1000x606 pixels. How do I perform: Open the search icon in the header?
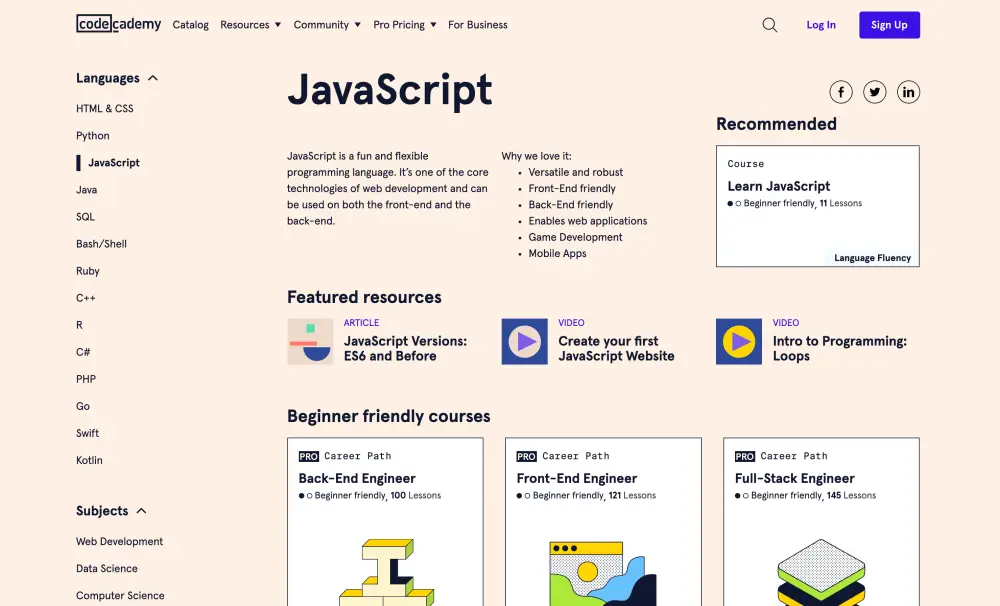click(769, 24)
